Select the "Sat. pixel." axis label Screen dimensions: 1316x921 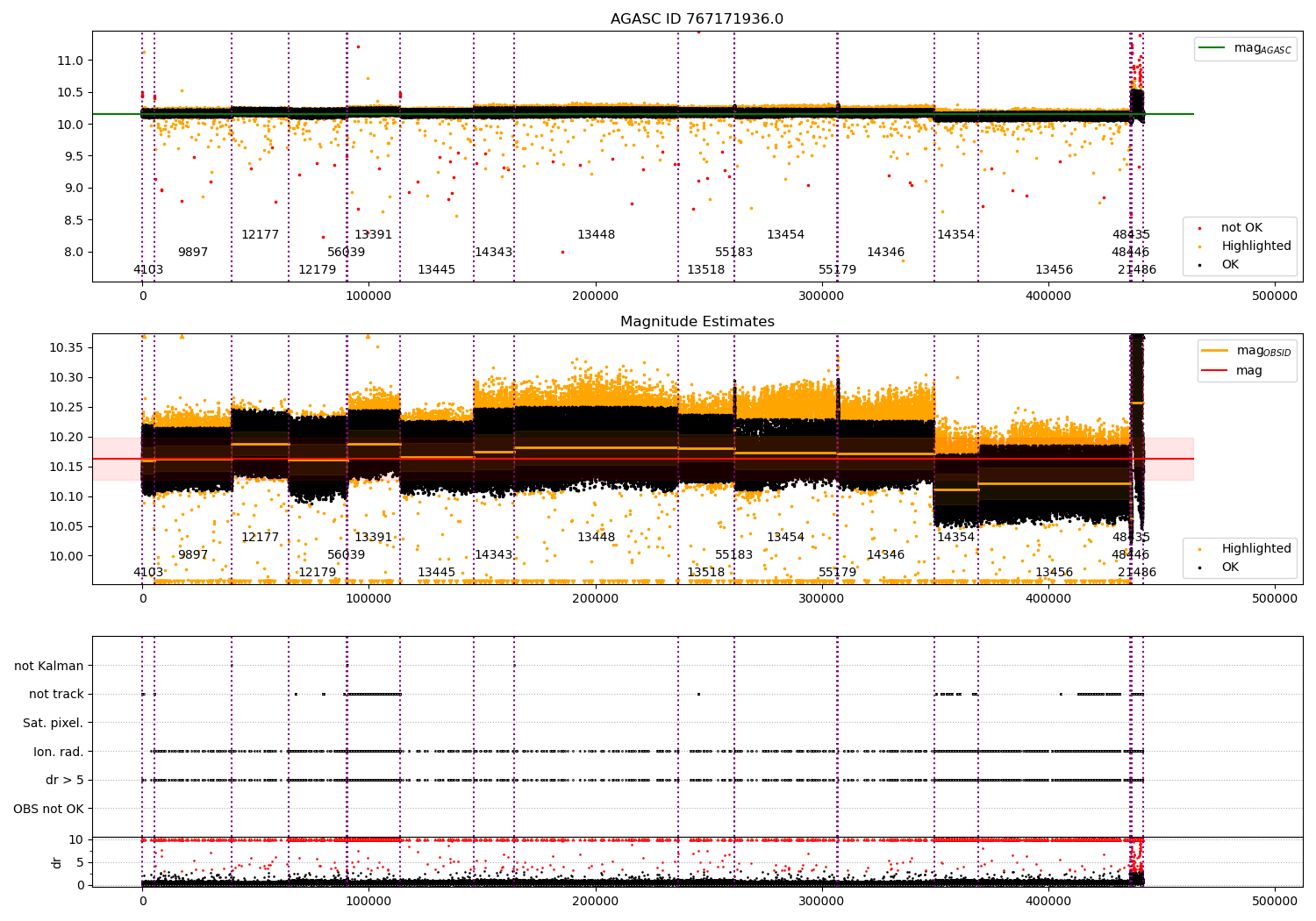[x=54, y=724]
